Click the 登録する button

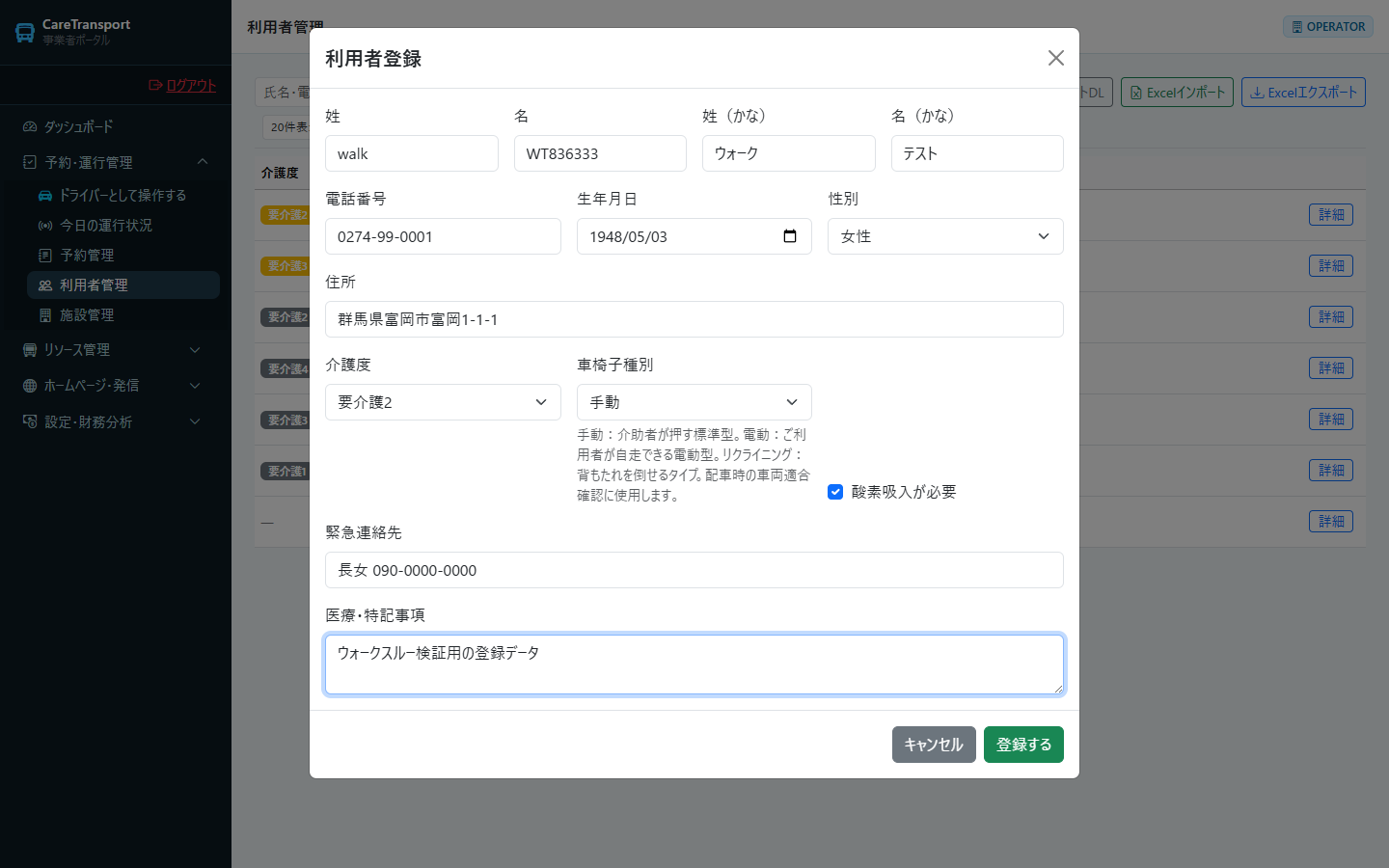(1023, 745)
